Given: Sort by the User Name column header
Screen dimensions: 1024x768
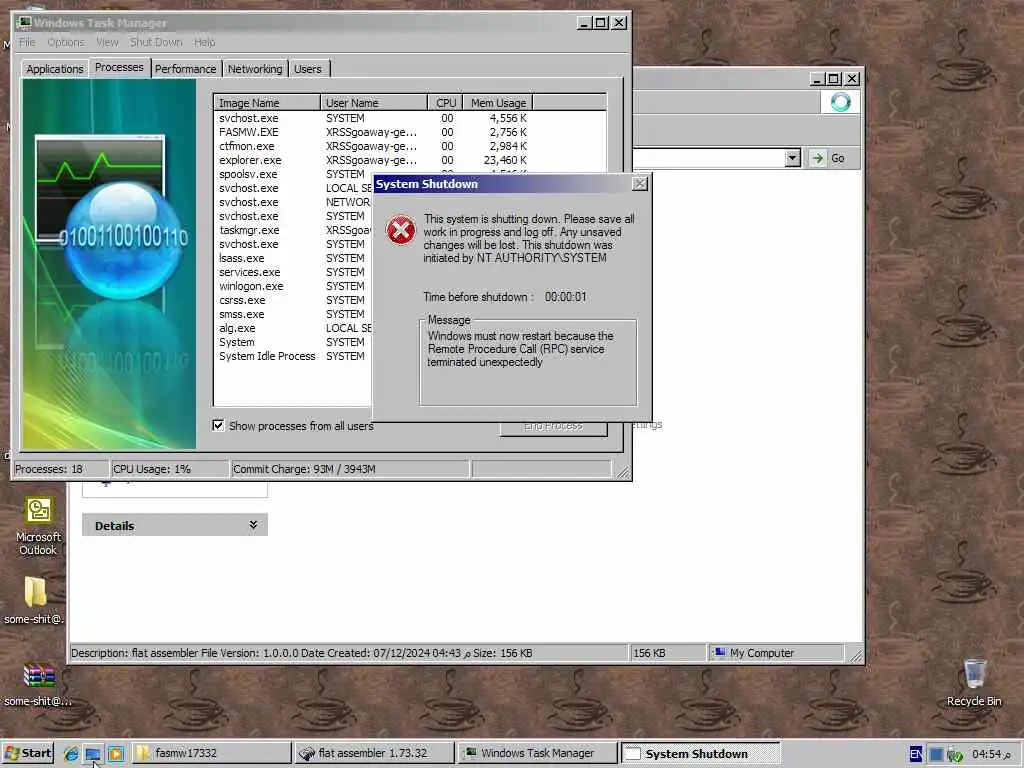Looking at the screenshot, I should [374, 103].
